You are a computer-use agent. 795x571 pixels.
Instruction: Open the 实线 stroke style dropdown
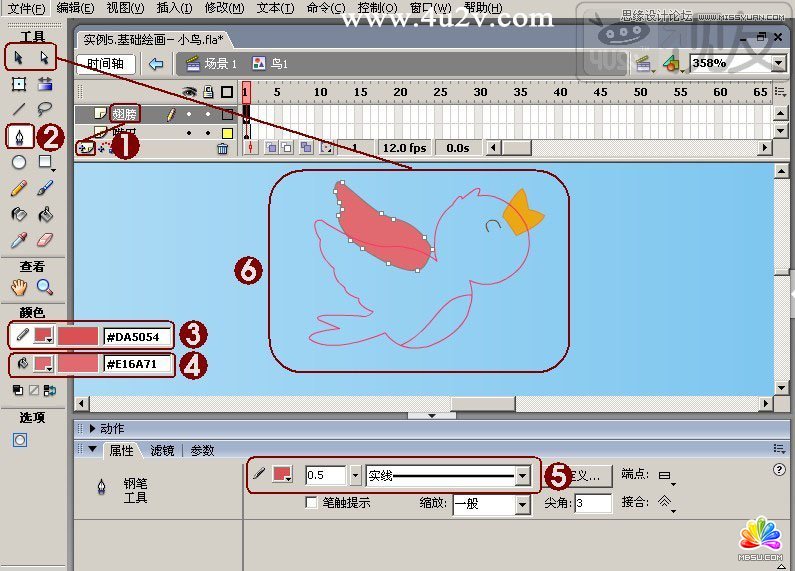pyautogui.click(x=522, y=476)
